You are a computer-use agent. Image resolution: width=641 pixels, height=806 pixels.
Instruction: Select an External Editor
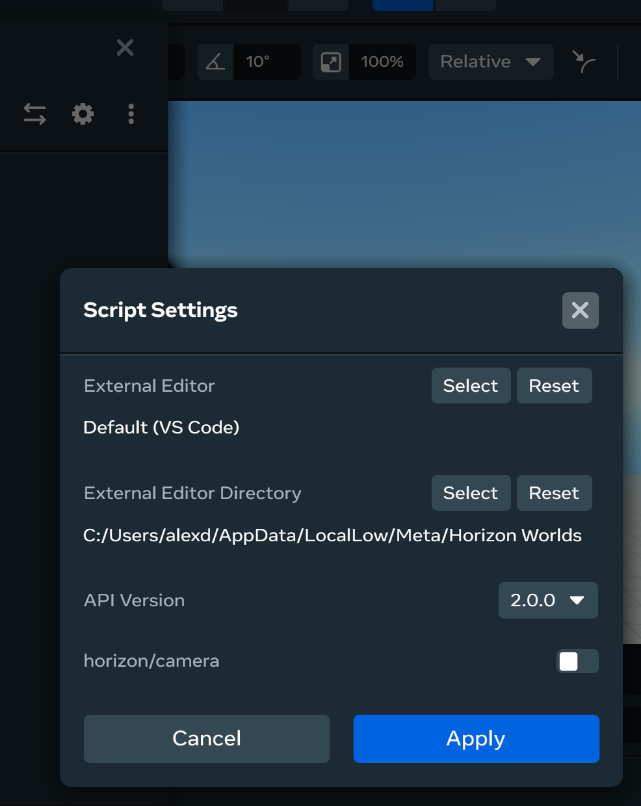[x=471, y=386]
